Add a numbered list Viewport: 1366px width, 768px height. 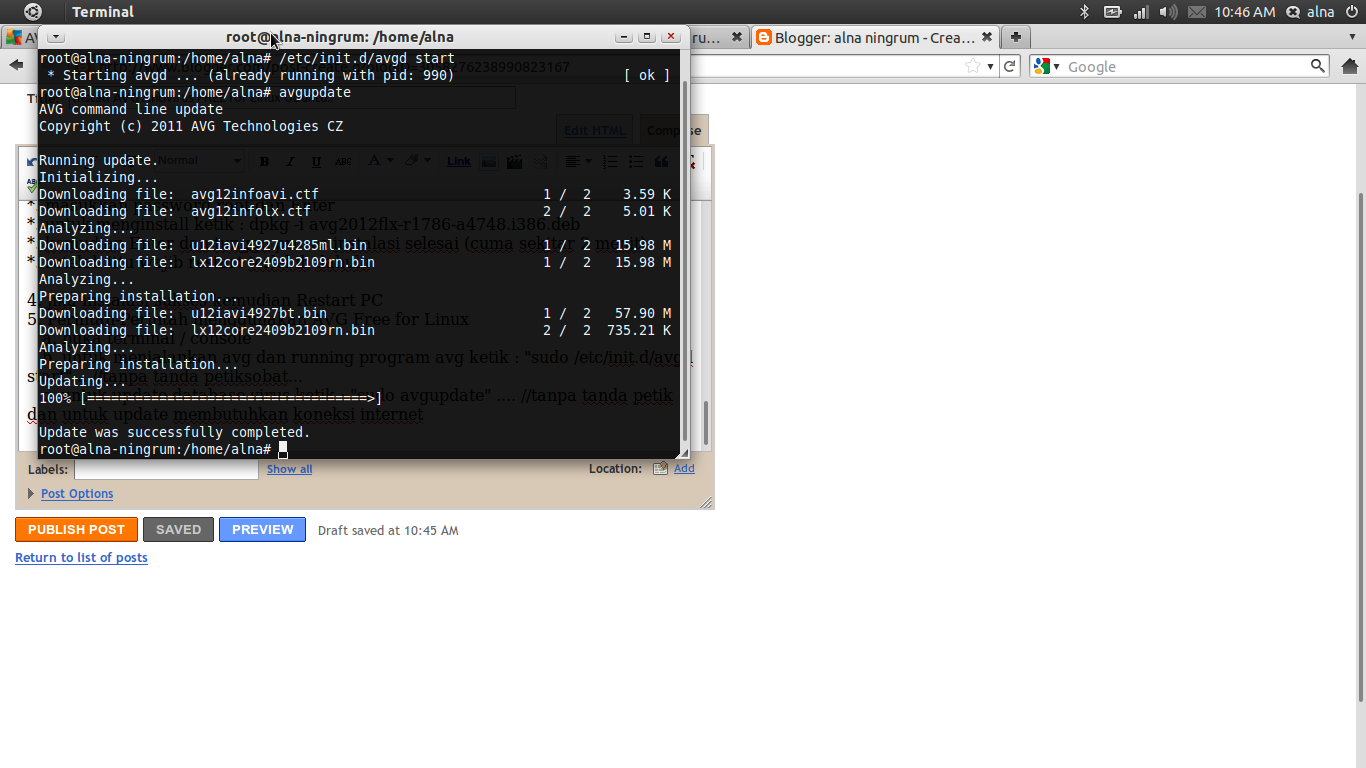point(610,161)
